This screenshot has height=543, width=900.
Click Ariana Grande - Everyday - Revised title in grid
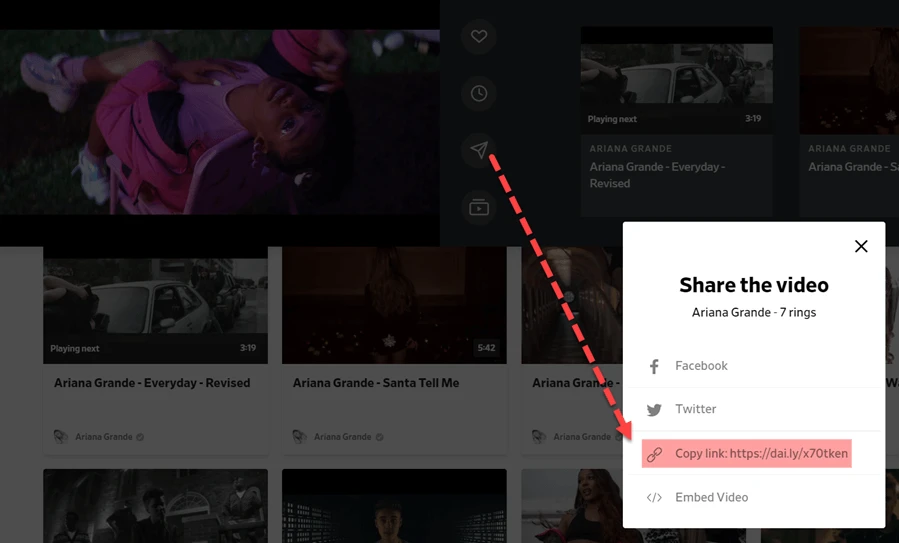152,383
